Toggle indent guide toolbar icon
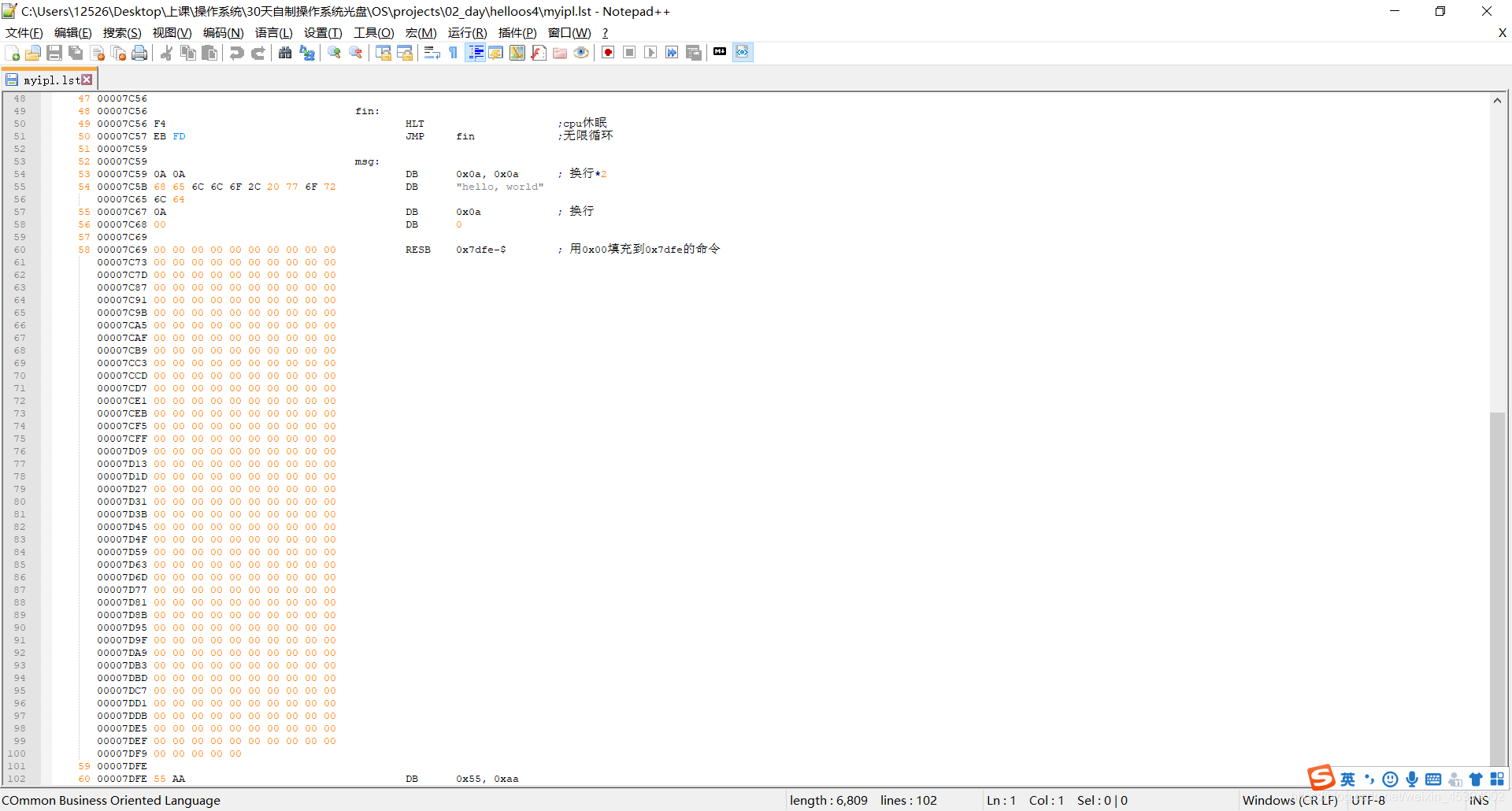This screenshot has height=811, width=1512. tap(476, 53)
